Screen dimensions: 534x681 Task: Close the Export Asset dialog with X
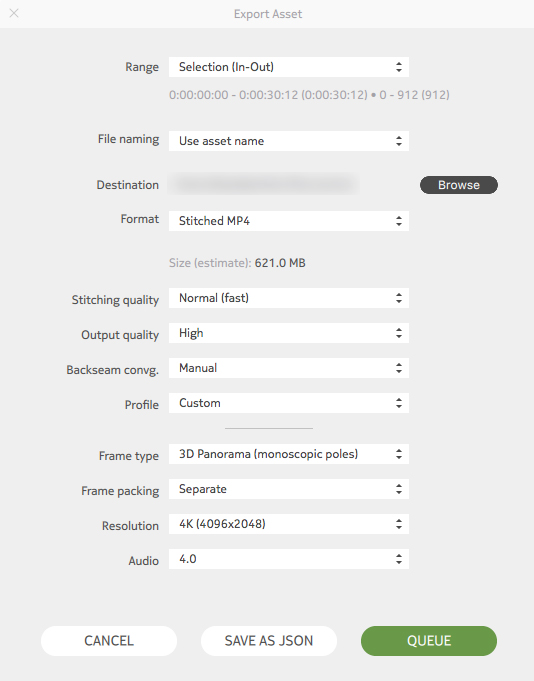coord(14,13)
